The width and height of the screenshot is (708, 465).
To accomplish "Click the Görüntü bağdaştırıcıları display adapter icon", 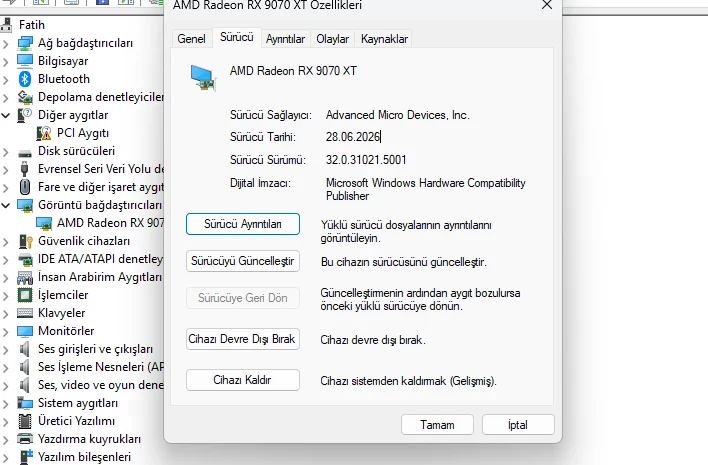I will point(25,205).
